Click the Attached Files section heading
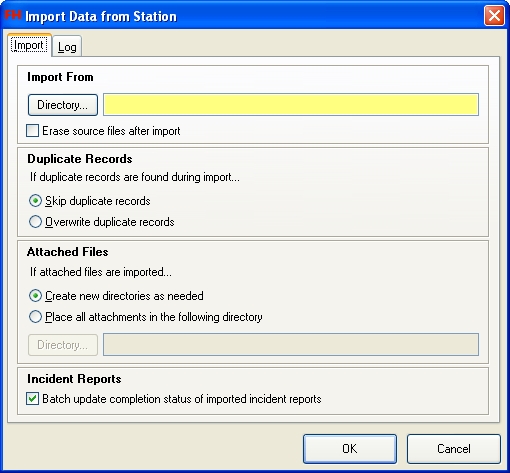Image resolution: width=510 pixels, height=473 pixels. pos(68,252)
